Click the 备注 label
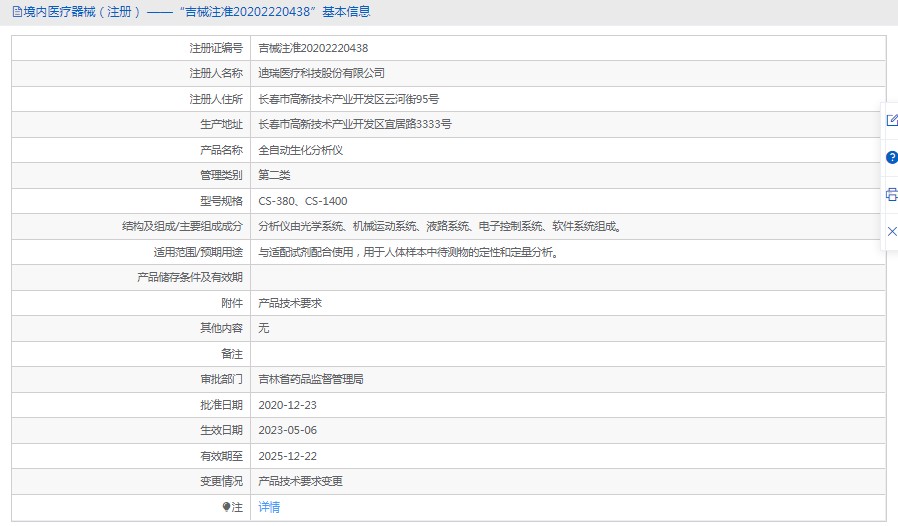Screen dimensions: 898x526 (x=232, y=354)
